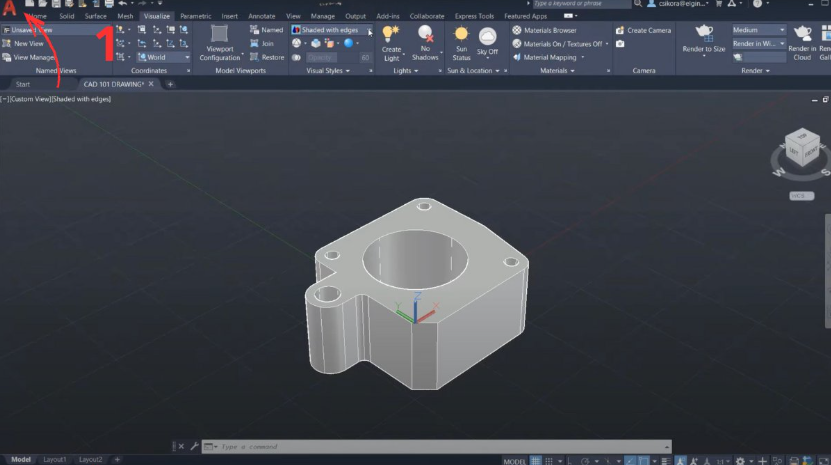Viewport: 831px width, 465px height.
Task: Click the AutoCAD application menu logo
Action: coord(10,8)
